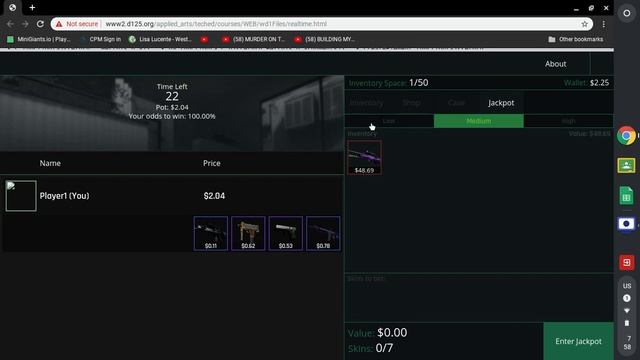Choose the Medium jackpot tier
Viewport: 640px width, 360px height.
(479, 121)
